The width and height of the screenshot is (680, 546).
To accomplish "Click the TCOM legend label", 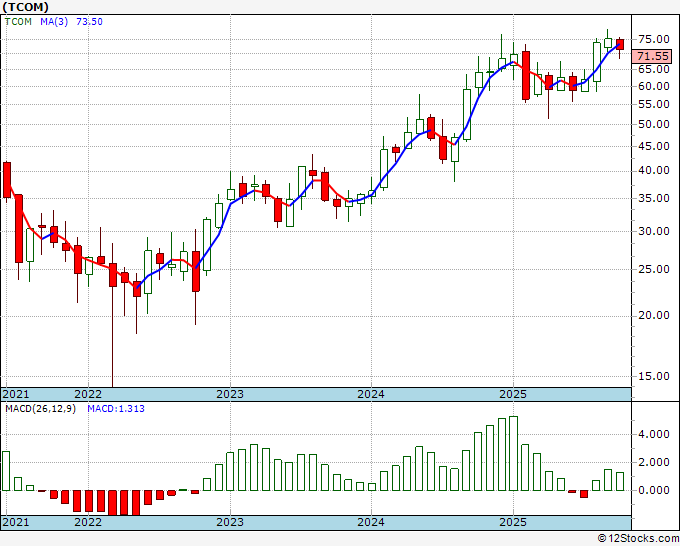I will tap(18, 22).
